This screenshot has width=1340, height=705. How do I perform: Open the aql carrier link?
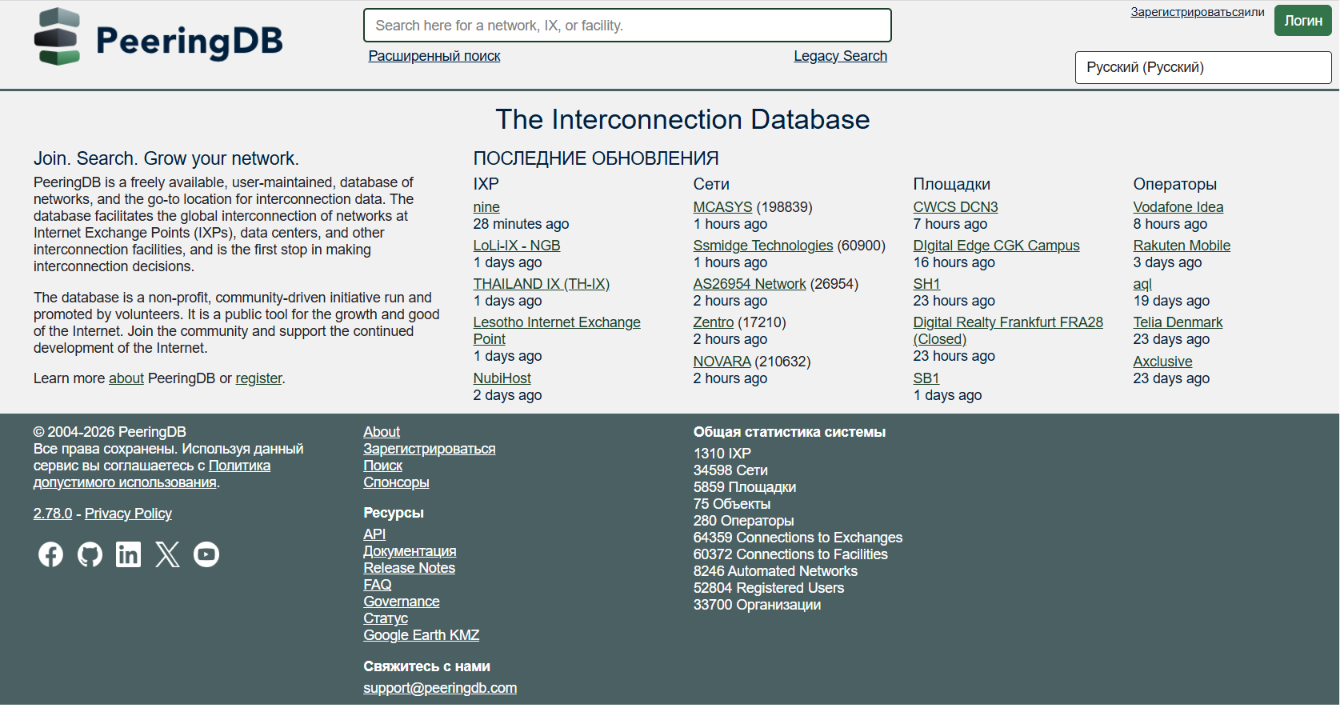1142,284
